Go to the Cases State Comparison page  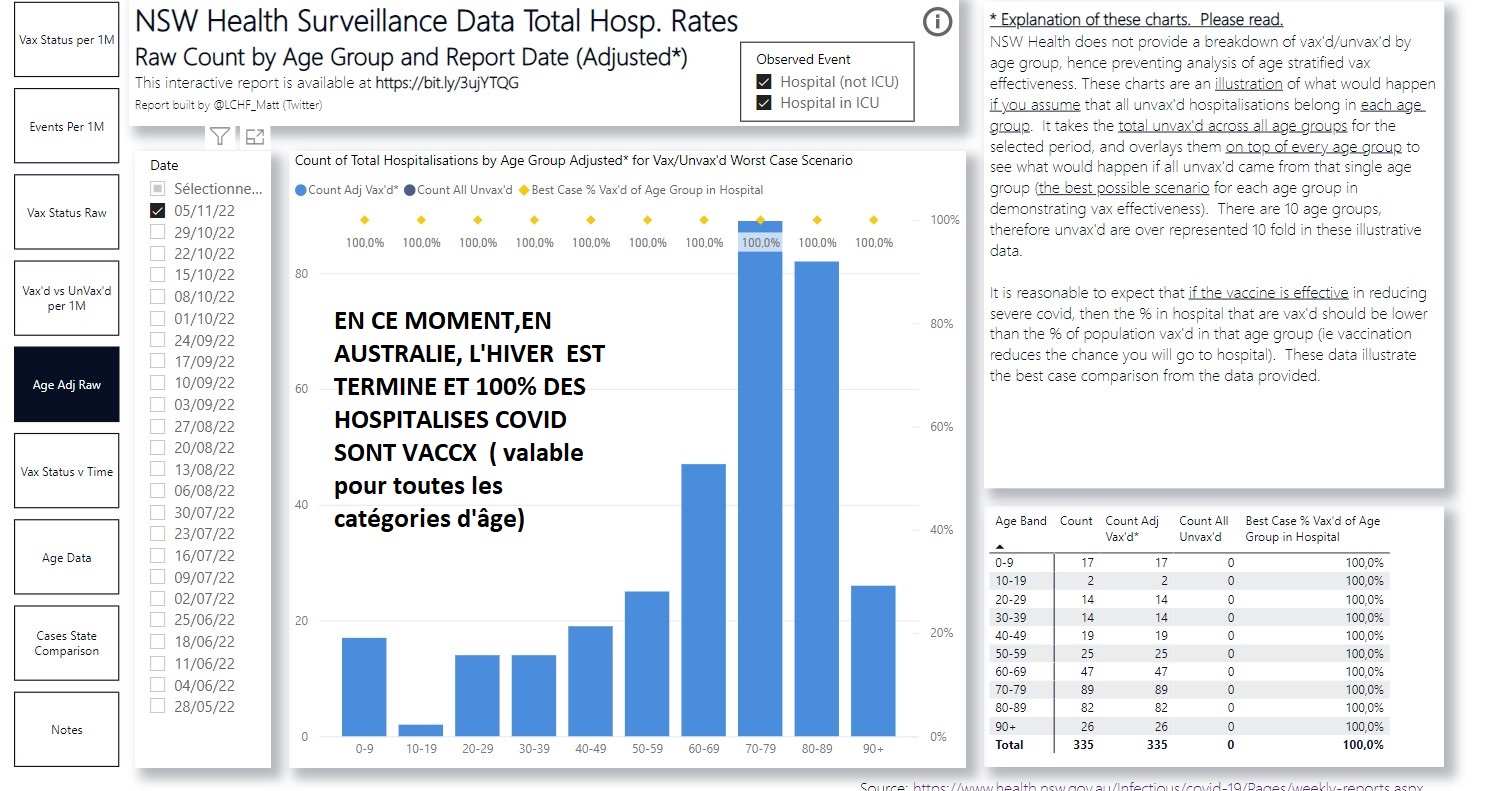(x=66, y=643)
